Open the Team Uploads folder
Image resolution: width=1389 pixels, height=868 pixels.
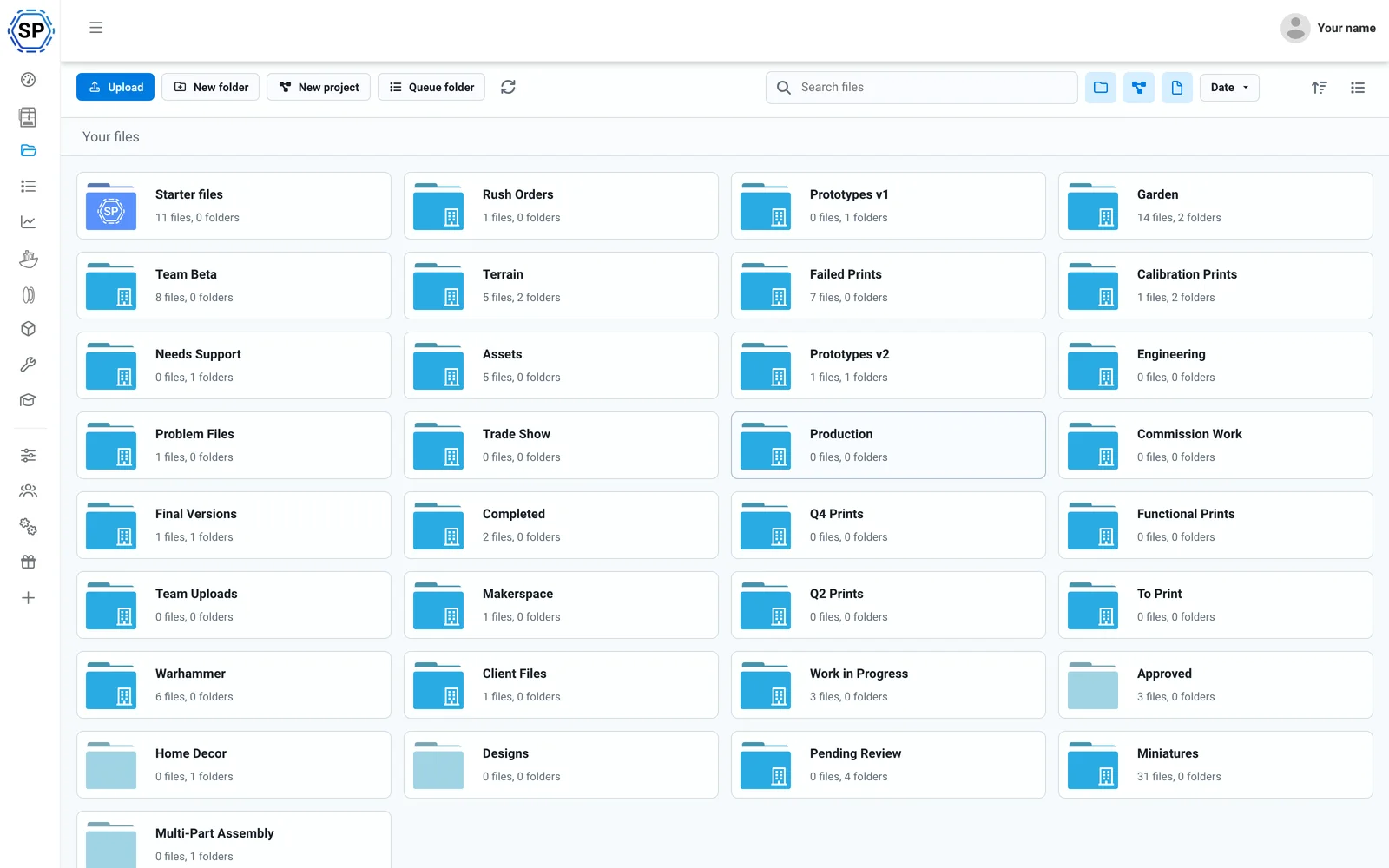(x=234, y=605)
